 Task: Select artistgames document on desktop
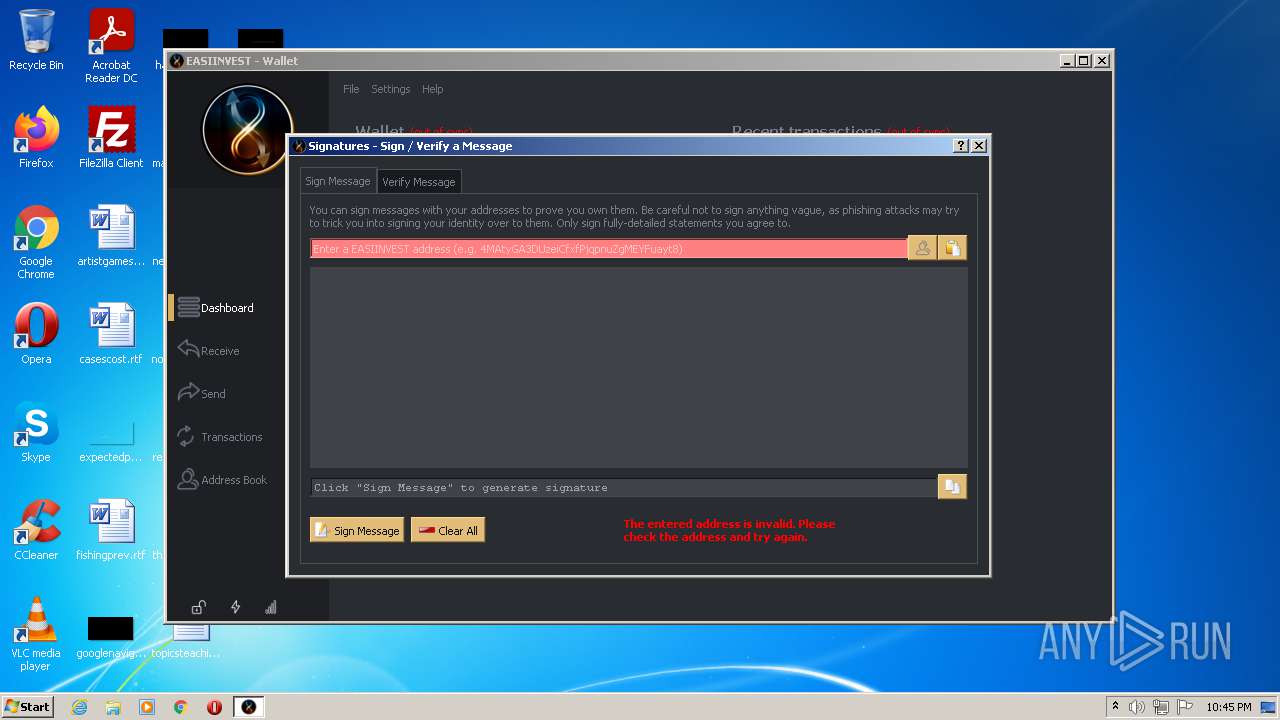111,236
